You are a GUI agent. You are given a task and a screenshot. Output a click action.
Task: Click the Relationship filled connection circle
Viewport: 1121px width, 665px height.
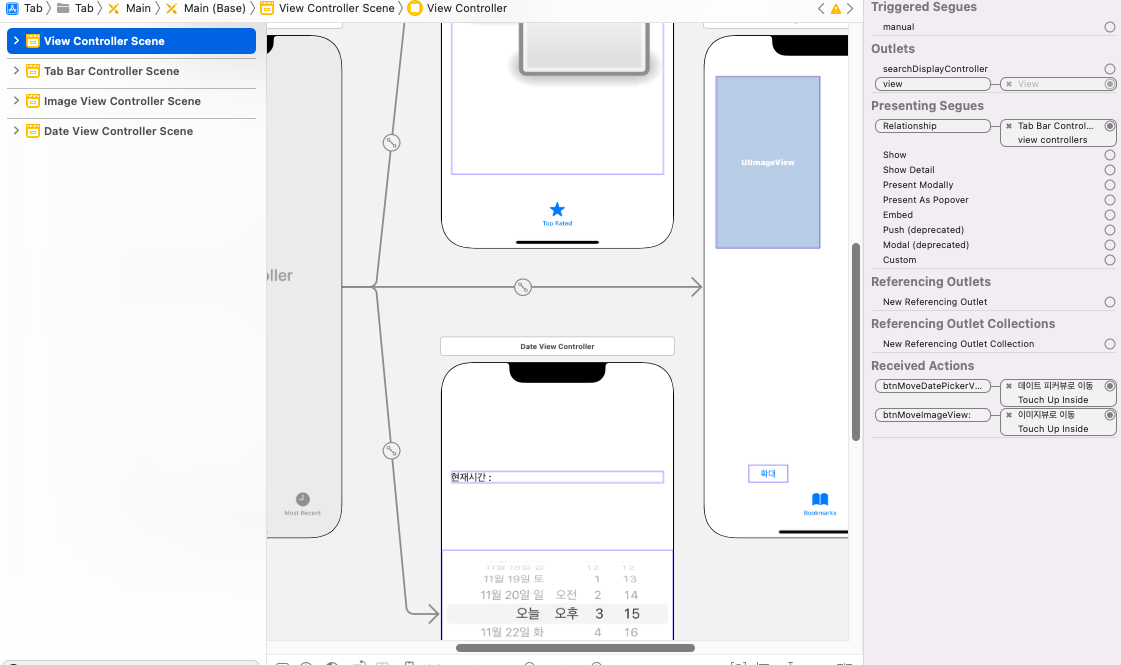coord(1110,126)
